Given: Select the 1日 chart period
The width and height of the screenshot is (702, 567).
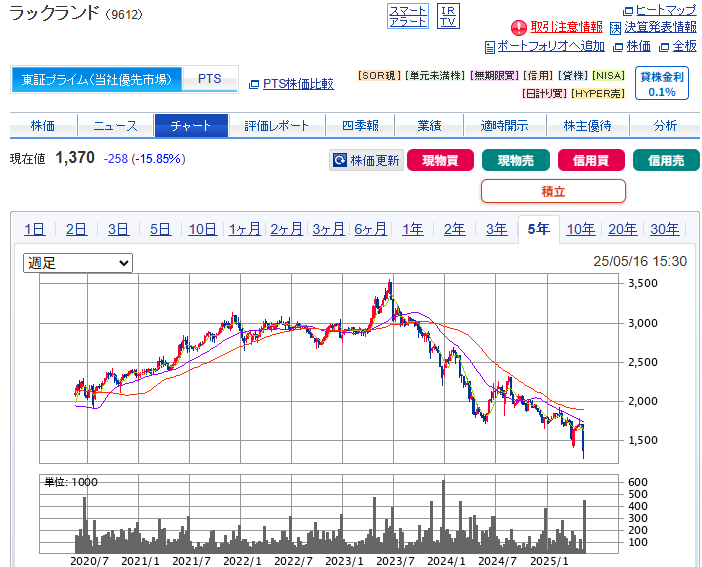Looking at the screenshot, I should 34,229.
